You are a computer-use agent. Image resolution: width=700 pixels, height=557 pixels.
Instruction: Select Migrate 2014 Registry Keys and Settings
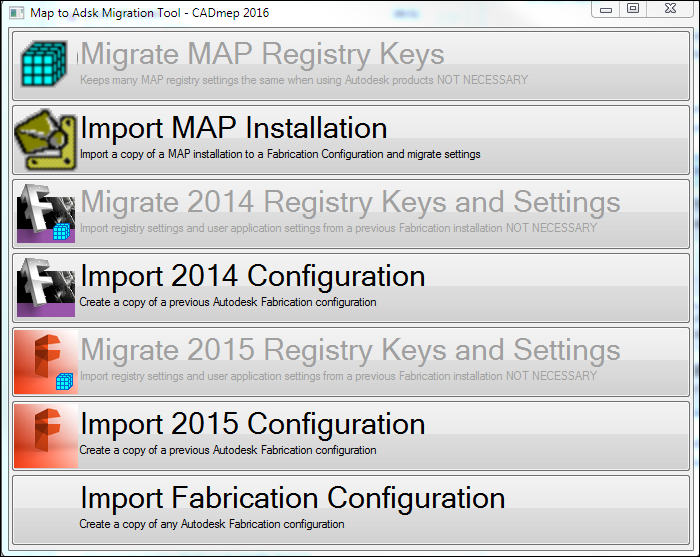(350, 202)
